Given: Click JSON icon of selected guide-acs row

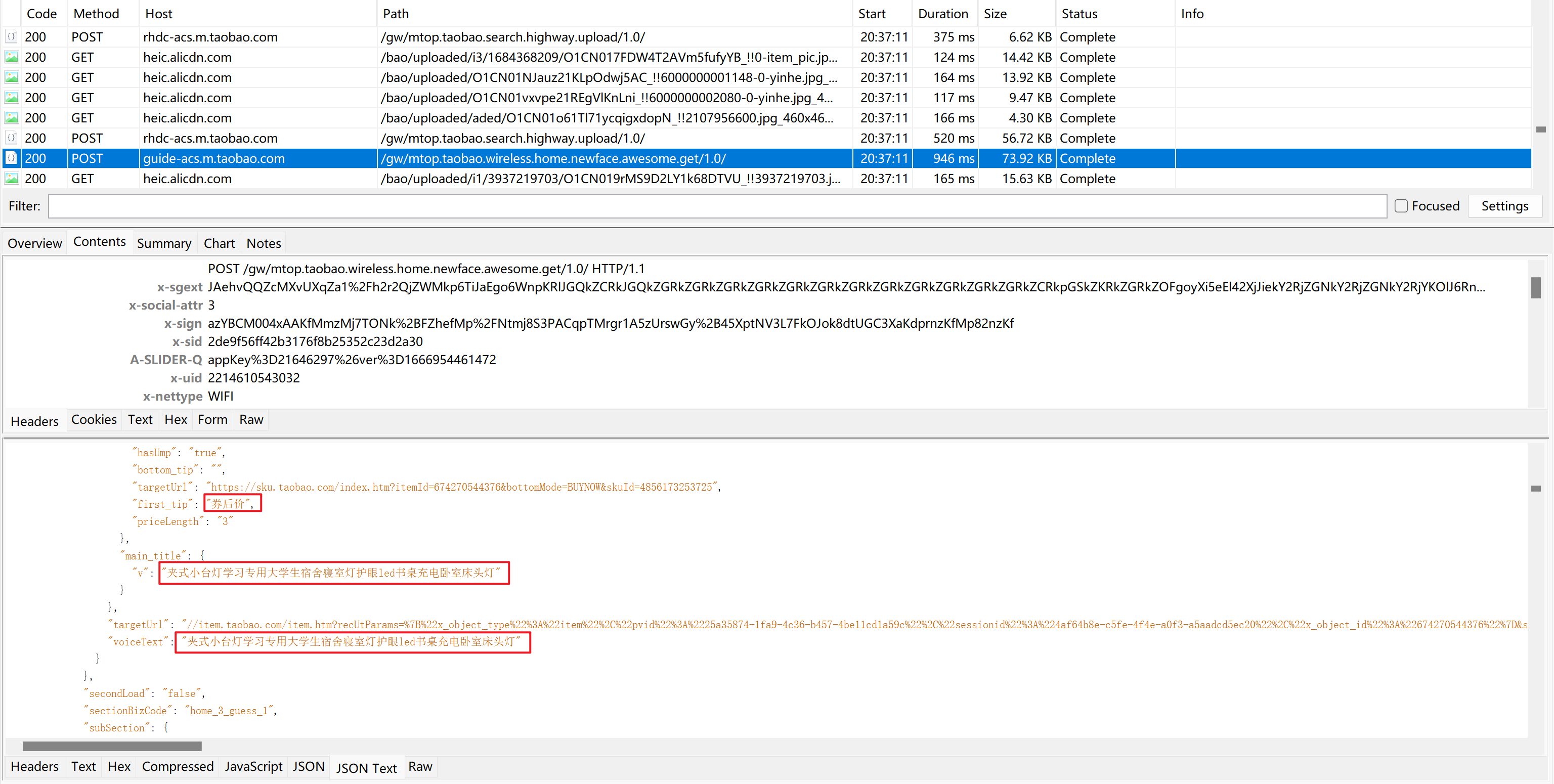Looking at the screenshot, I should tap(12, 158).
